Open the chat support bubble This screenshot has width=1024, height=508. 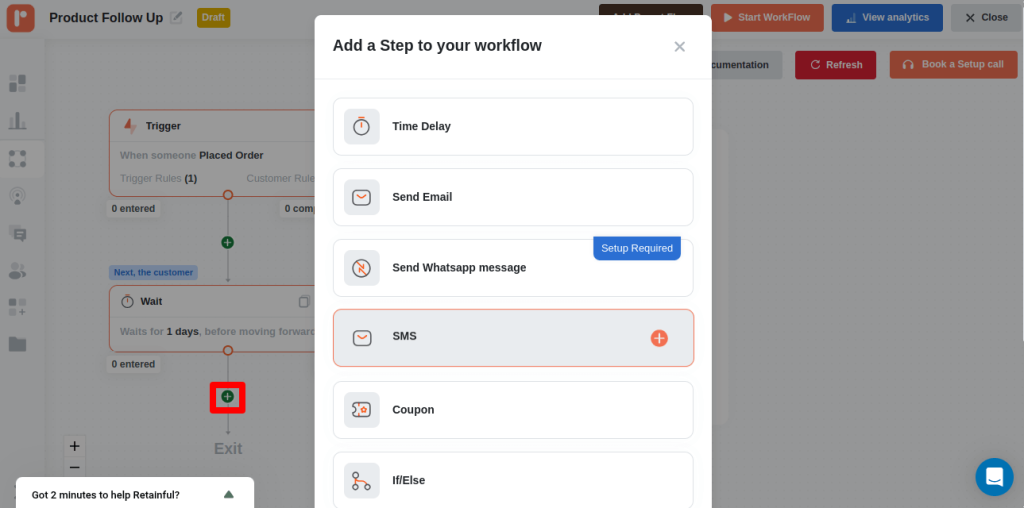[994, 477]
